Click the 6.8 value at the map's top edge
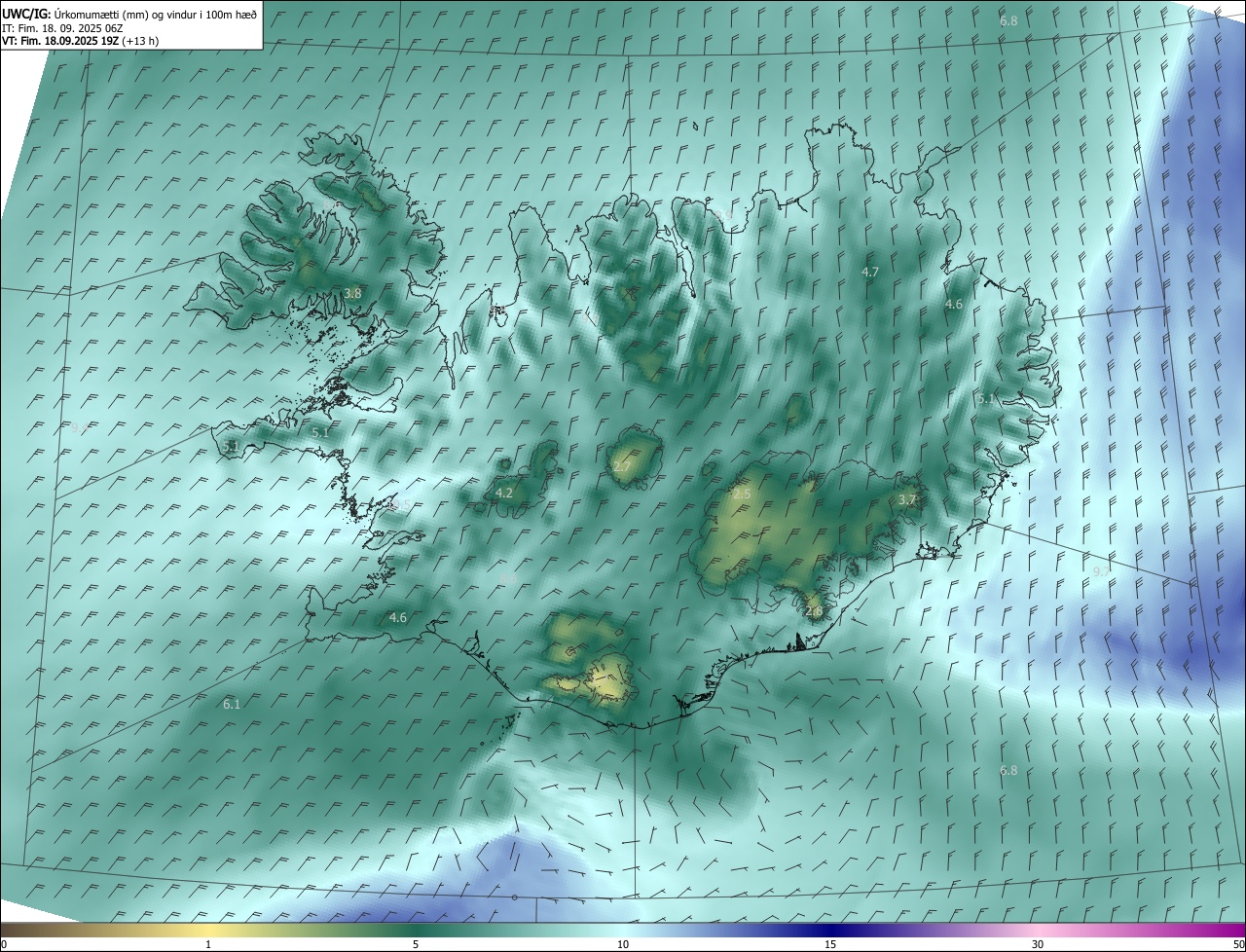The height and width of the screenshot is (952, 1246). [1008, 20]
